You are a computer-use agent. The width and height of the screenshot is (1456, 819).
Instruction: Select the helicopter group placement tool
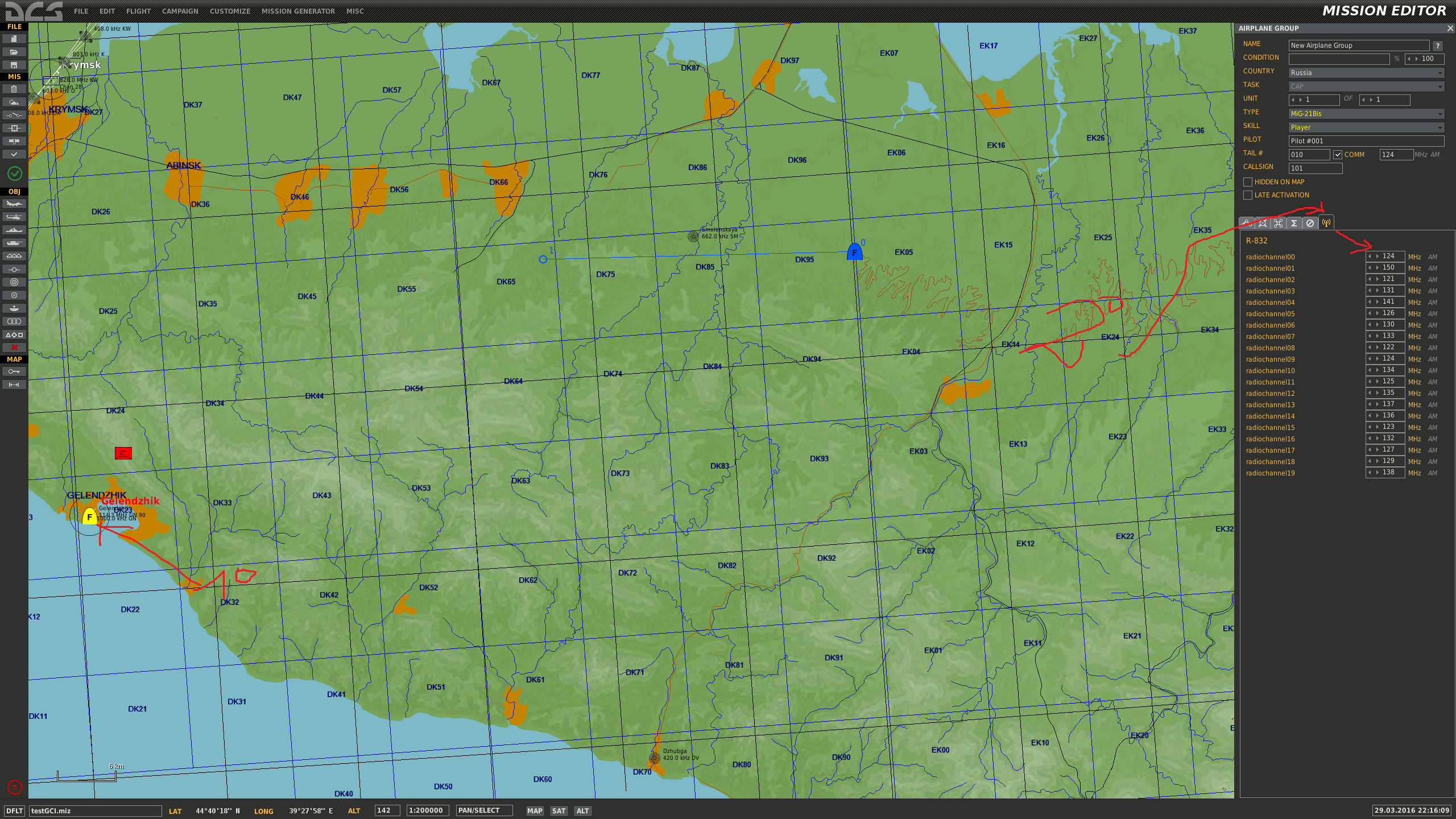click(x=14, y=217)
